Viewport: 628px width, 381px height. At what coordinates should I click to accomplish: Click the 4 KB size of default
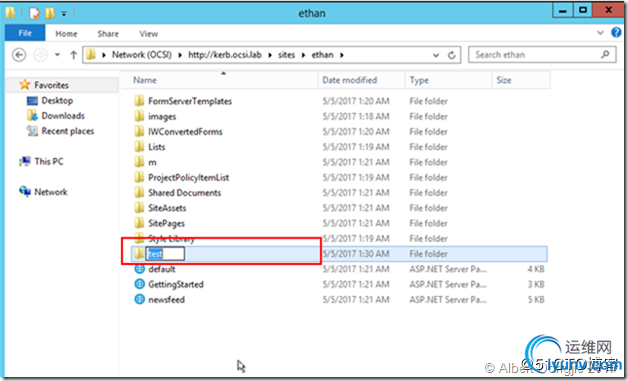click(536, 269)
